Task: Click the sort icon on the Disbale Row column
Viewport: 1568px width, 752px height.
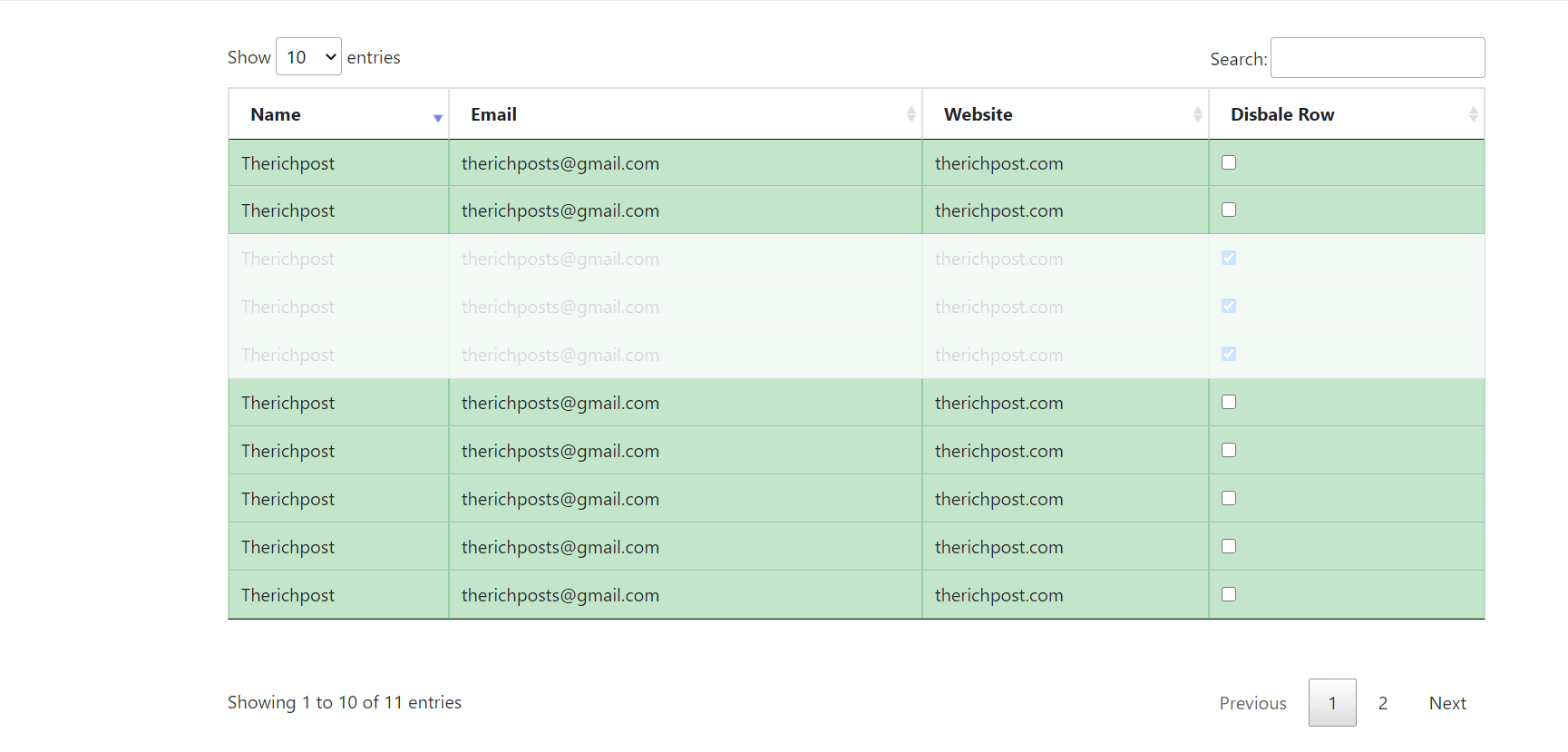Action: [1474, 113]
